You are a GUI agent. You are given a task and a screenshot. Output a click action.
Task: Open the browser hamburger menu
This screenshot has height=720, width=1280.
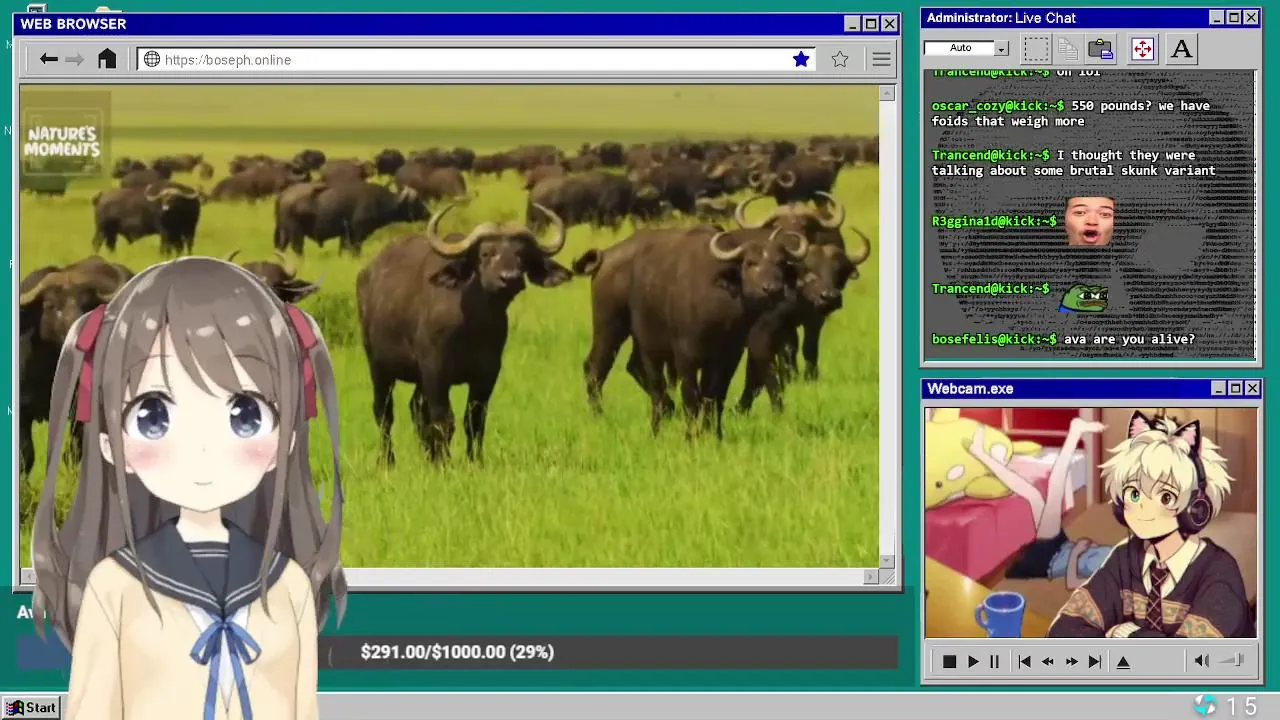coord(881,60)
